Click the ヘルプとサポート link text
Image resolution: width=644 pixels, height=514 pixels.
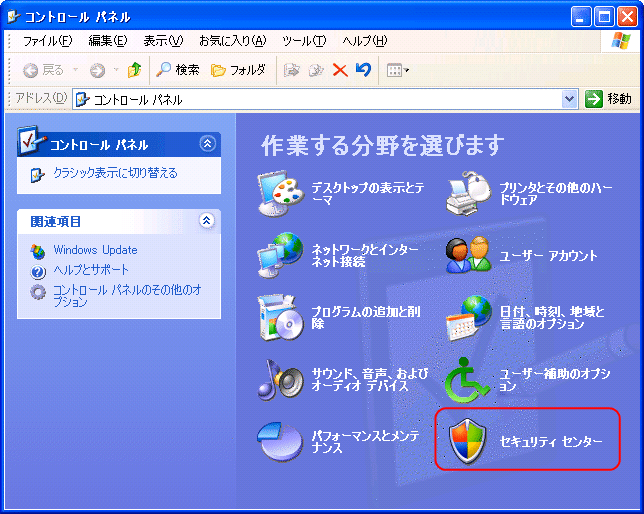(x=91, y=270)
